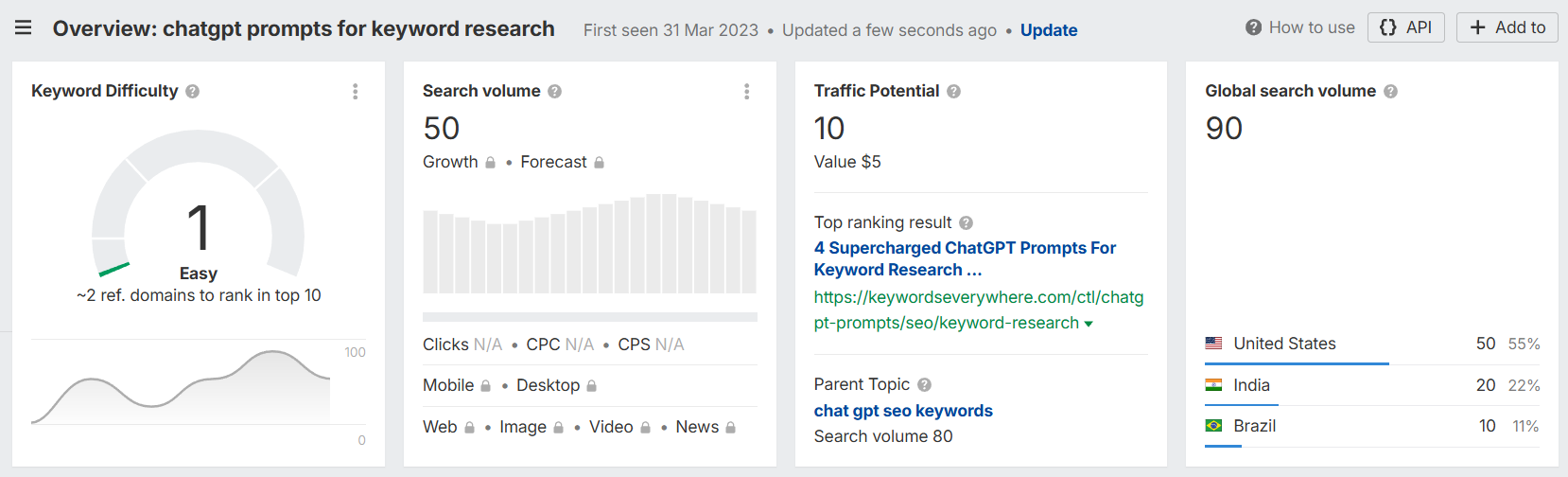
Task: Click the United States flag icon
Action: [x=1213, y=344]
